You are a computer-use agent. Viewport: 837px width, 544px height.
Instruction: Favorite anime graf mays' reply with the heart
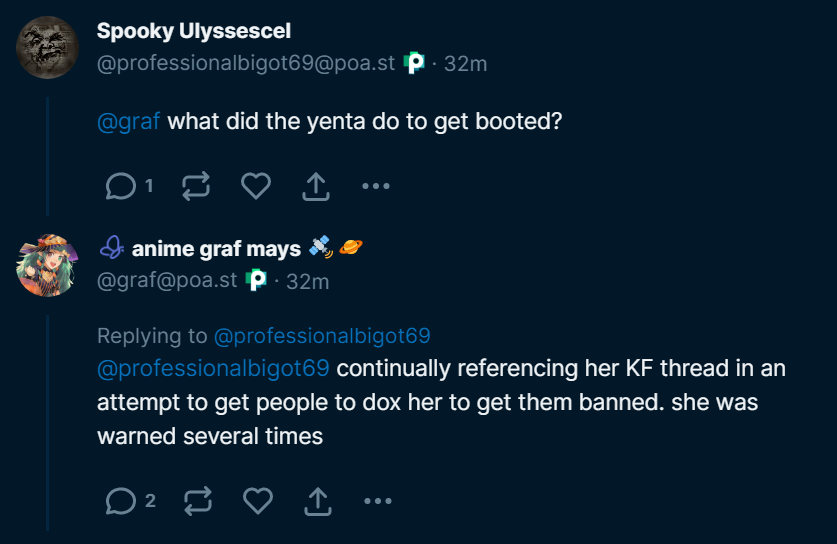tap(258, 500)
